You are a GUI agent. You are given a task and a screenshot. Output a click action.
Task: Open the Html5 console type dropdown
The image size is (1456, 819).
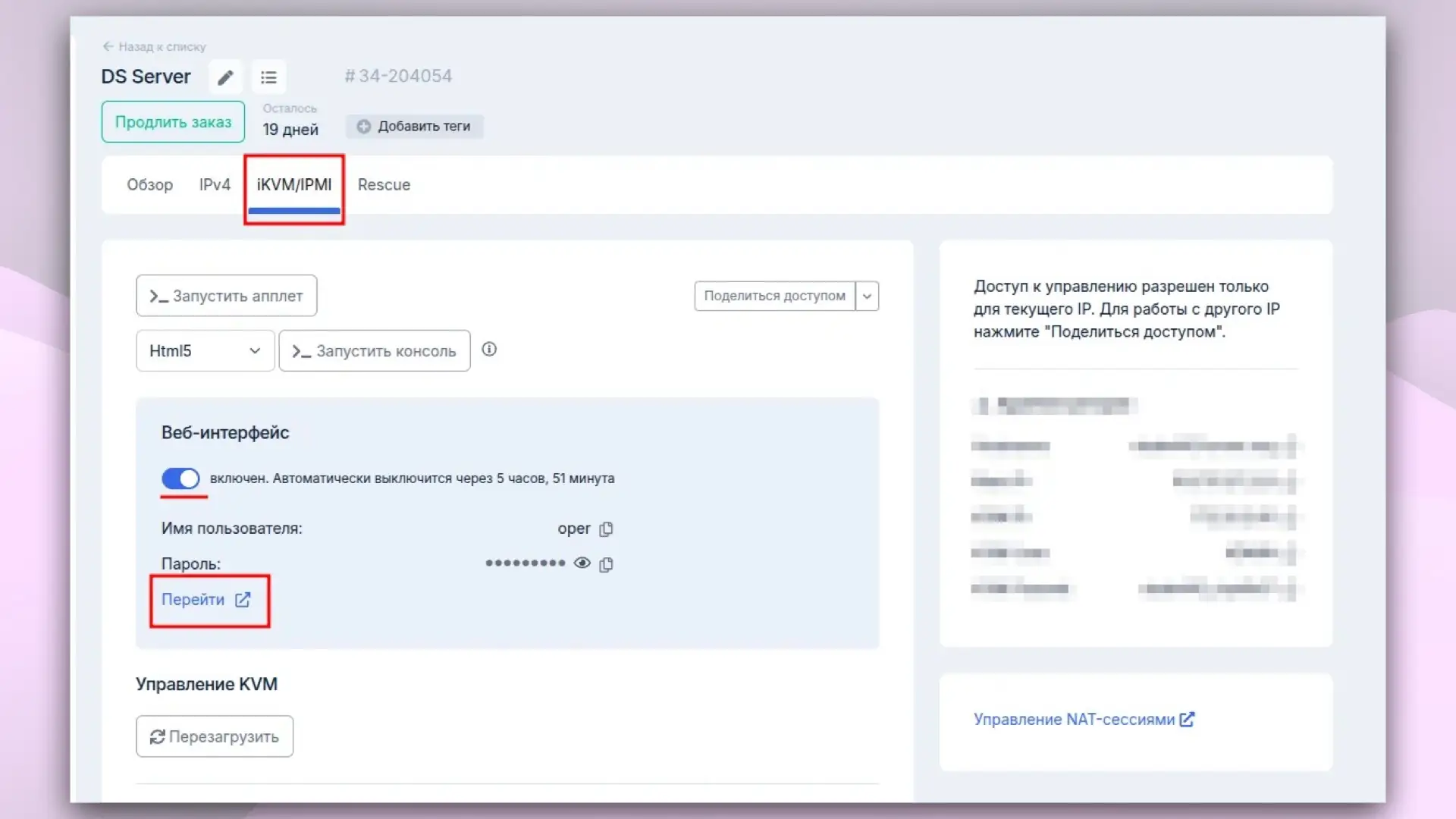point(205,350)
